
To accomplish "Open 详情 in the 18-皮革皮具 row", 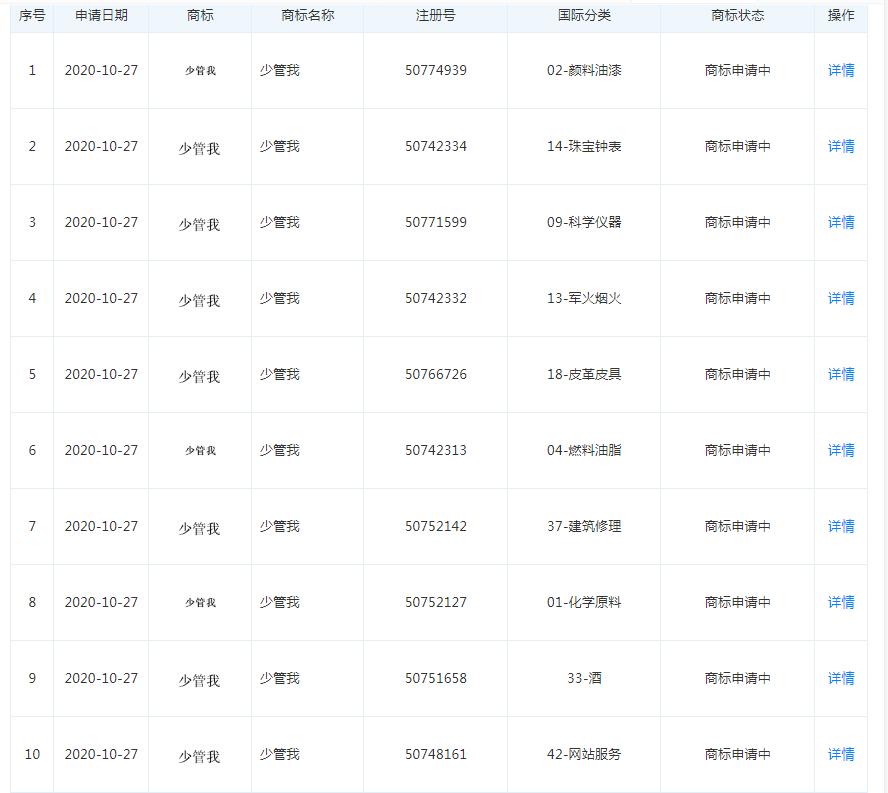I will 840,374.
